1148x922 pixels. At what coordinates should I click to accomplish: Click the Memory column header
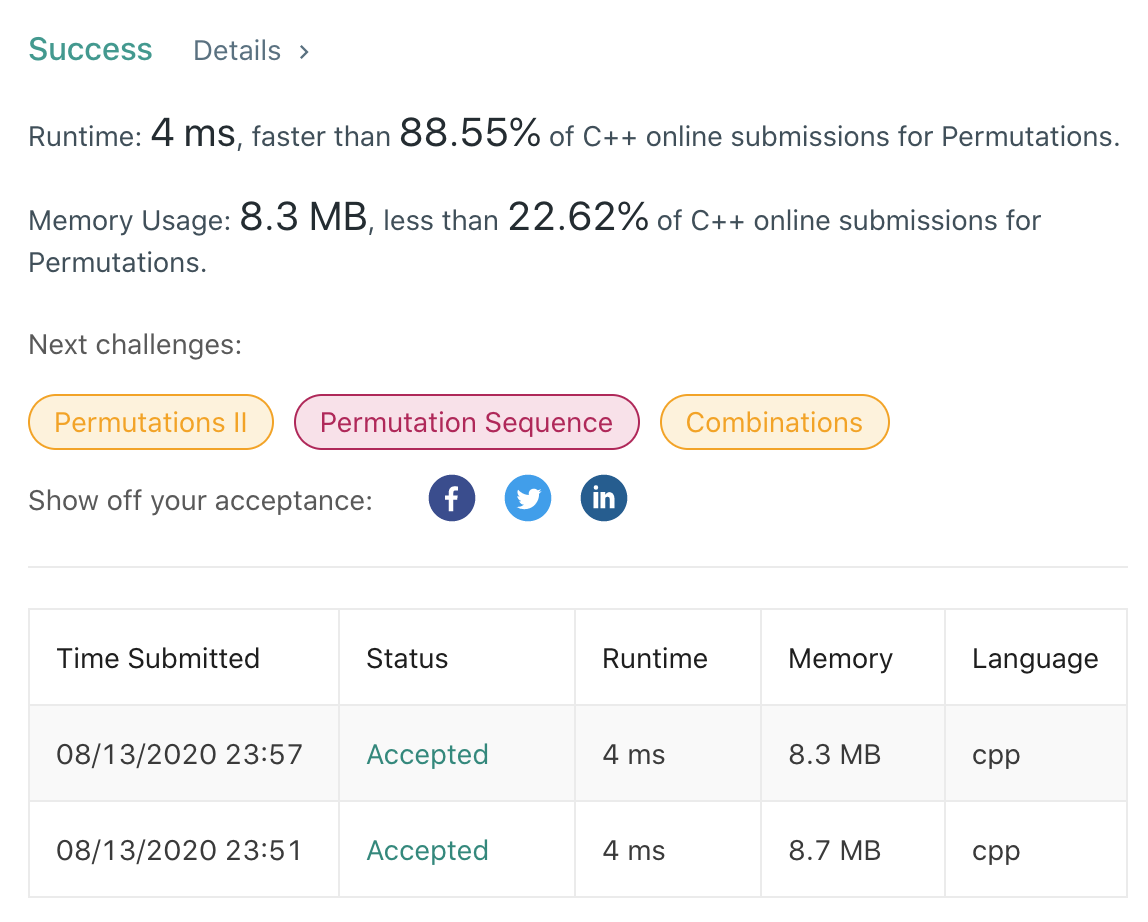click(x=840, y=658)
